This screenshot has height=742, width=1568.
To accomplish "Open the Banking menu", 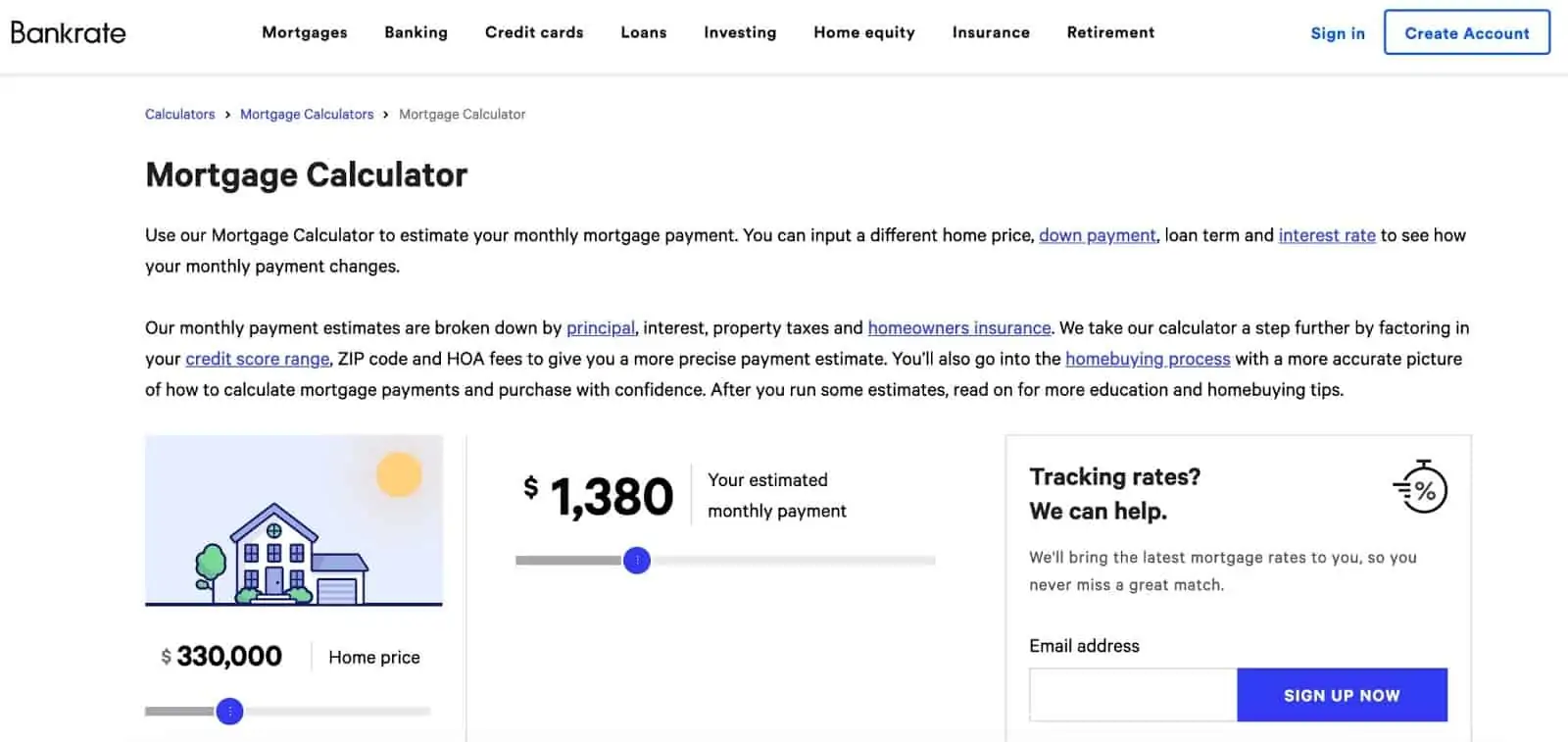I will 416,32.
